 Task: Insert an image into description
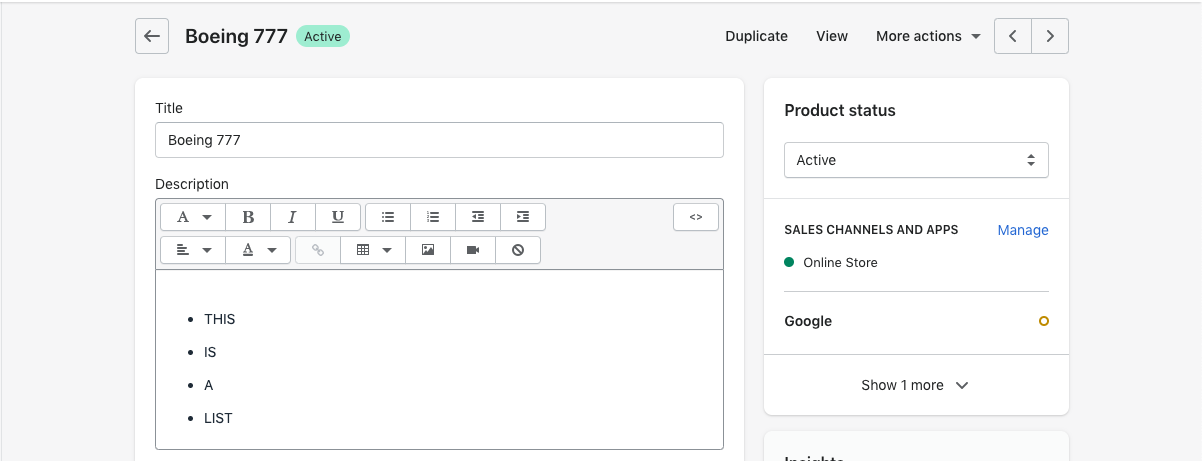tap(428, 250)
